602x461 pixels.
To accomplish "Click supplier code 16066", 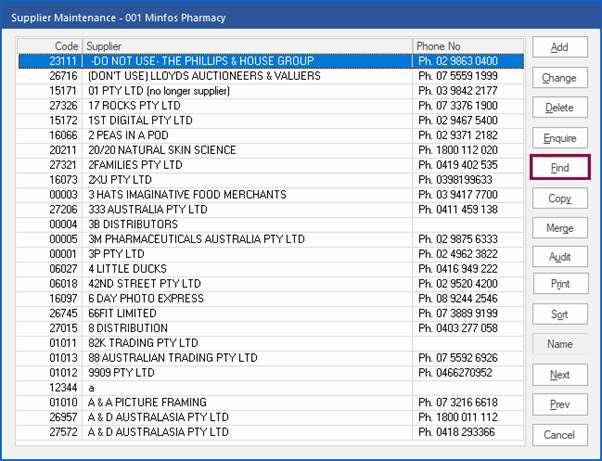I will pos(63,135).
